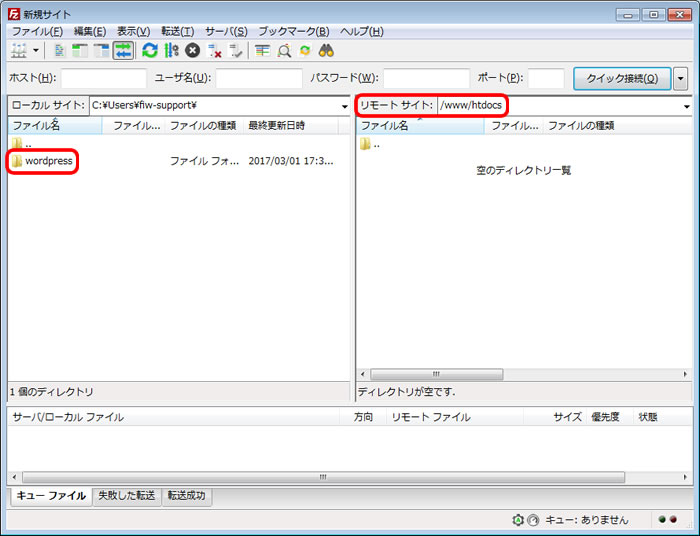Sort local list by ファイル名 column

coord(55,125)
